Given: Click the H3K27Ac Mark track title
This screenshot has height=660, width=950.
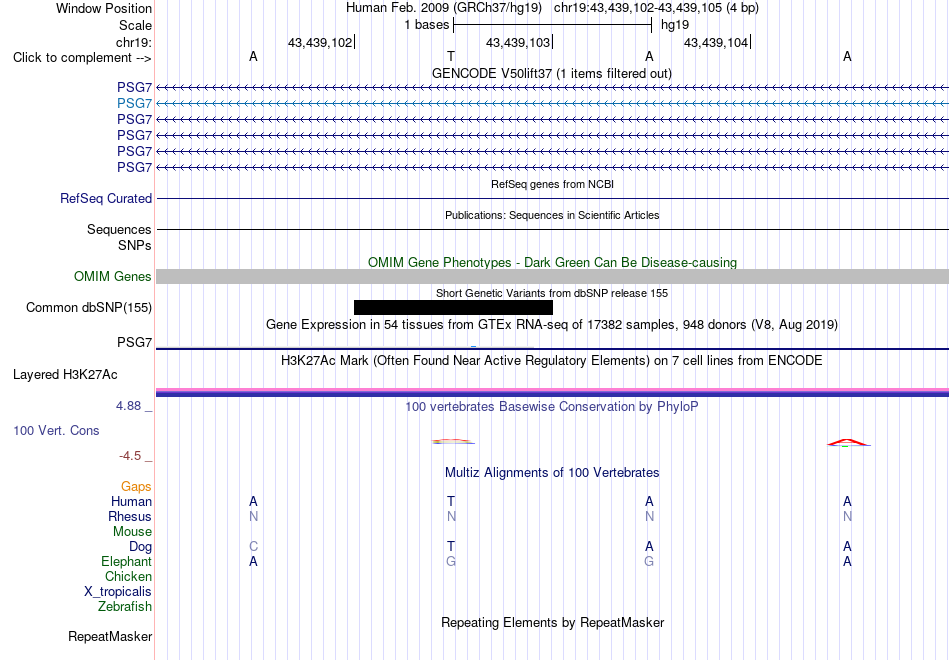Looking at the screenshot, I should click(552, 361).
